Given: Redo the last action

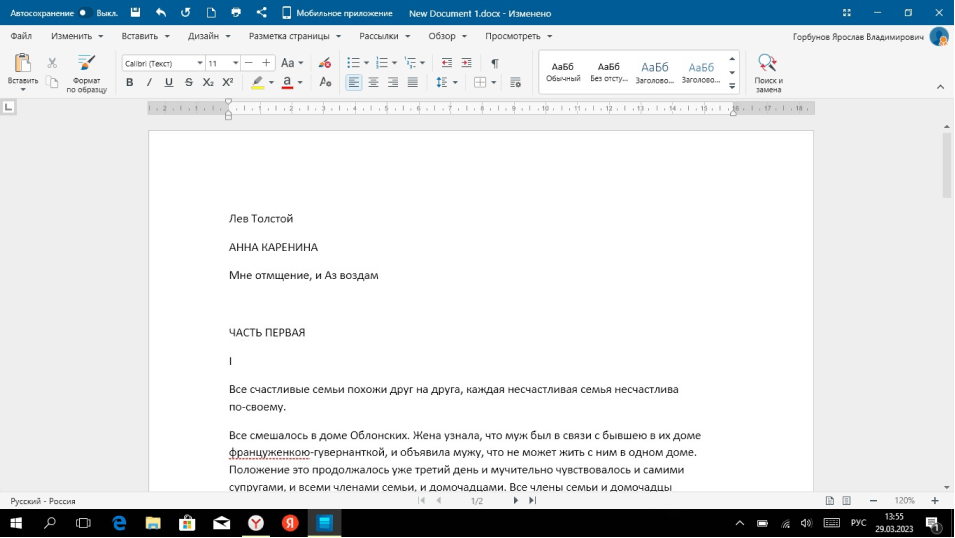Looking at the screenshot, I should (x=186, y=13).
